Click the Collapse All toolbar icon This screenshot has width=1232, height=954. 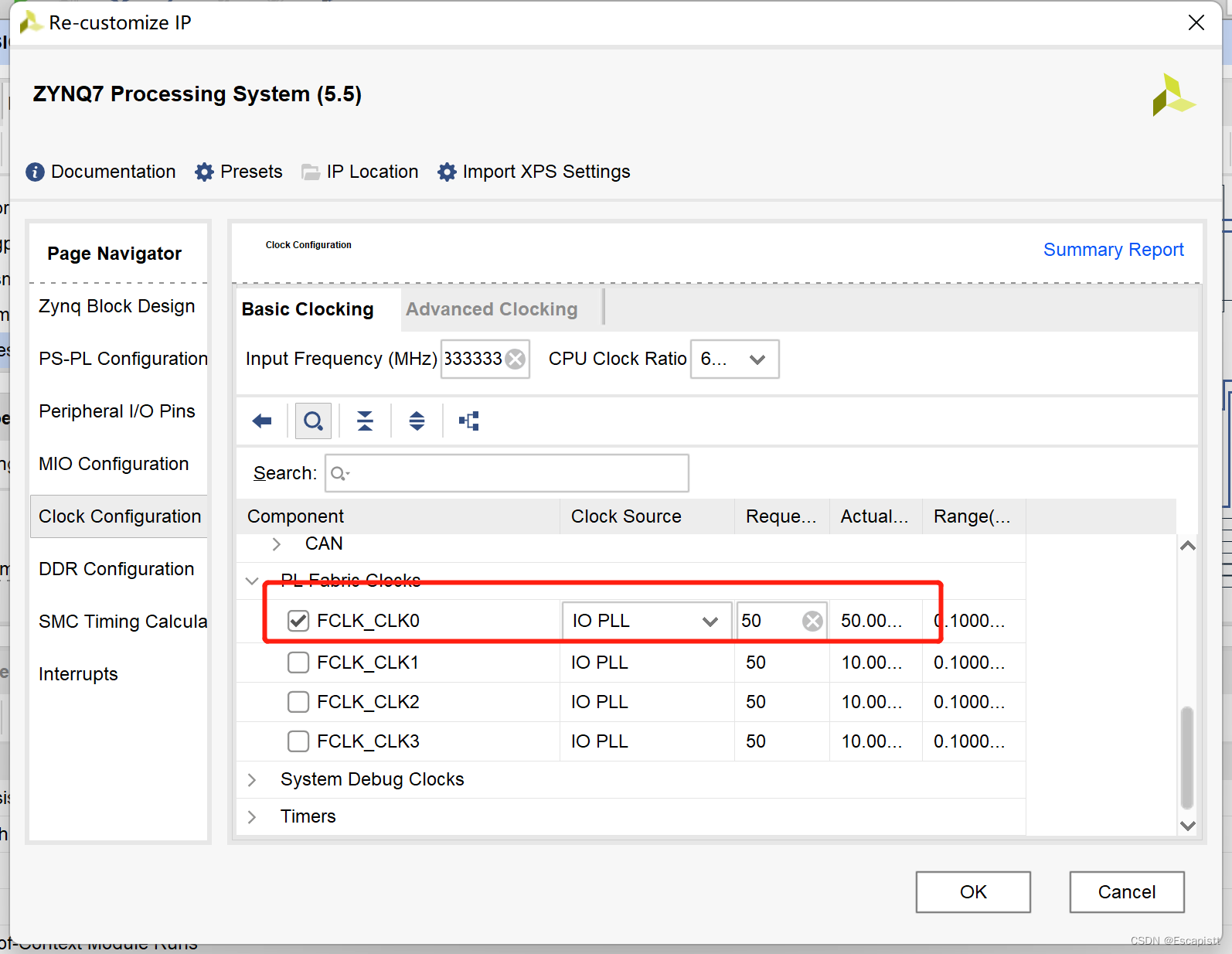[x=365, y=421]
